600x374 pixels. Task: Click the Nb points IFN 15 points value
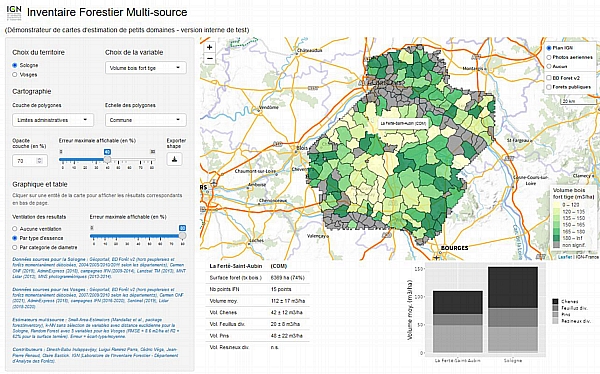pyautogui.click(x=281, y=289)
